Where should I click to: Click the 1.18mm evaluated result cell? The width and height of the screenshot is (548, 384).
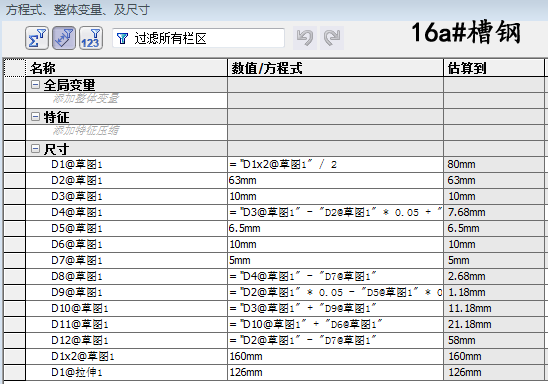[x=494, y=292]
